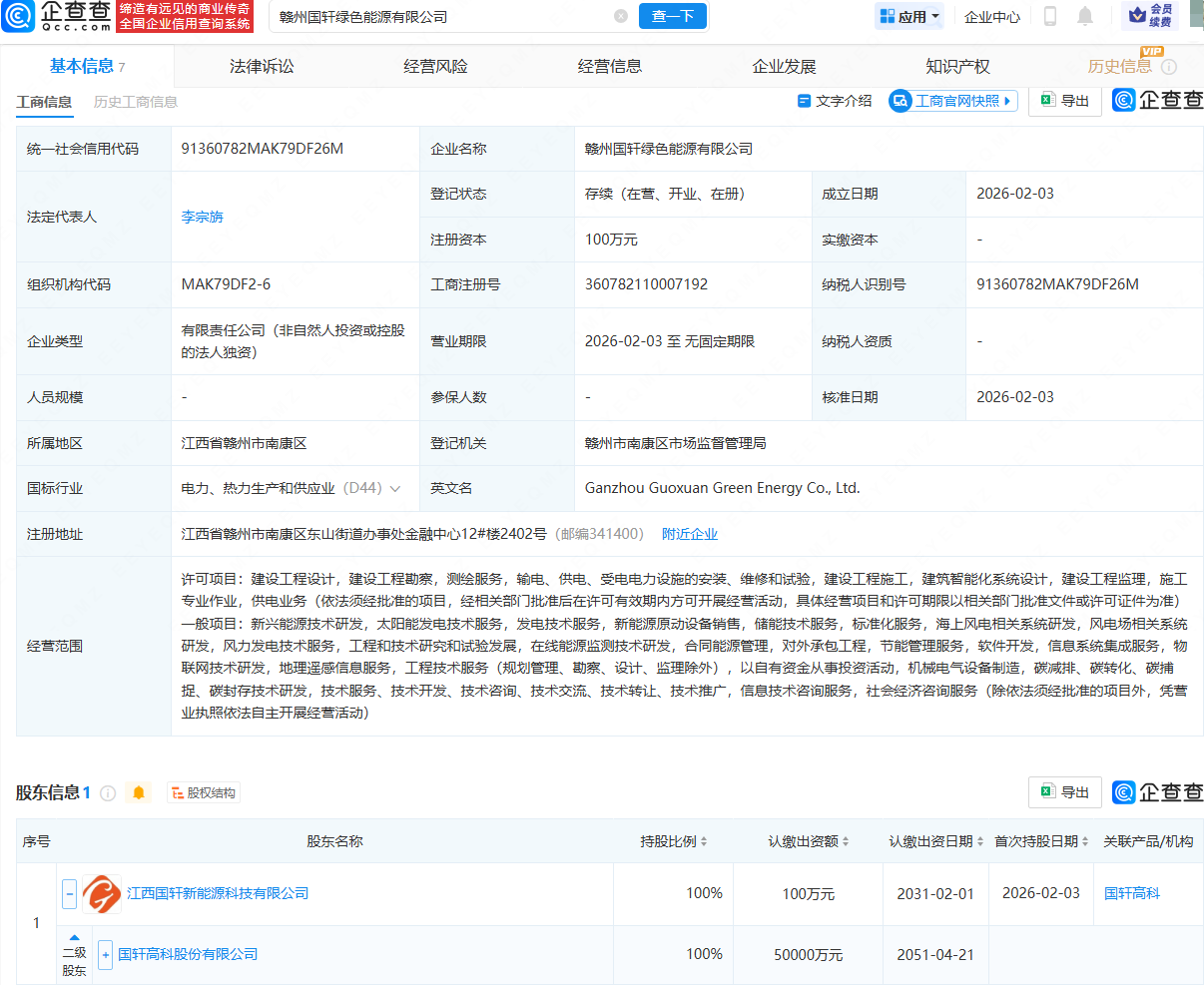Viewport: 1204px width, 985px height.
Task: Click 江西国轩新能源科技 company logo
Action: pos(101,894)
